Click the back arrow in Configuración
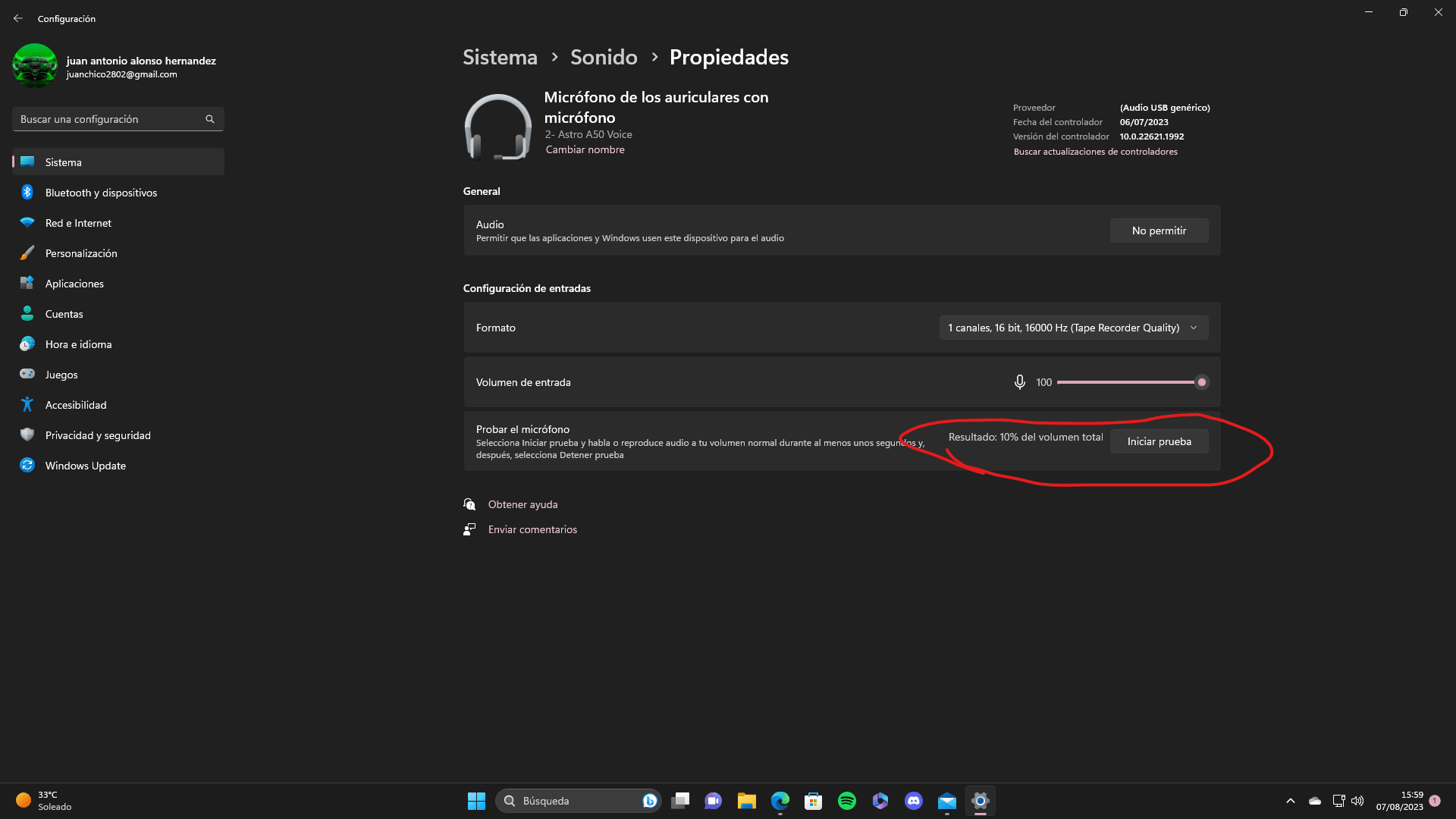 [18, 18]
